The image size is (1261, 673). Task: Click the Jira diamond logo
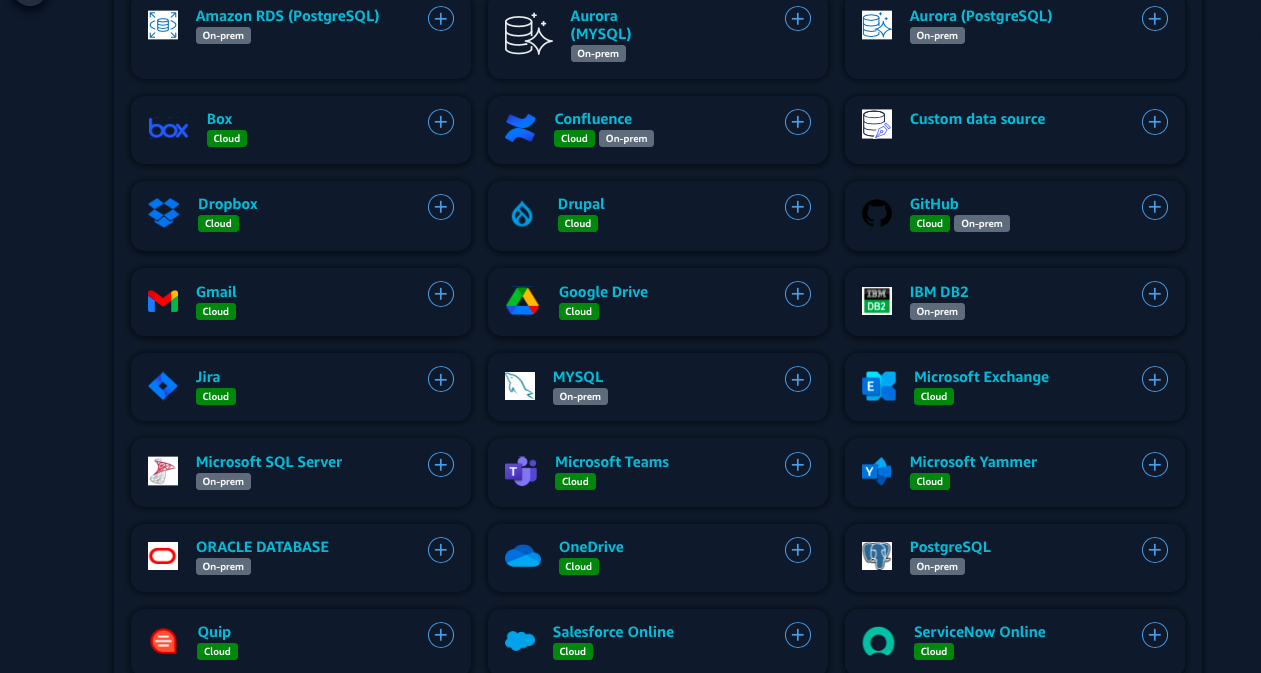pyautogui.click(x=163, y=386)
